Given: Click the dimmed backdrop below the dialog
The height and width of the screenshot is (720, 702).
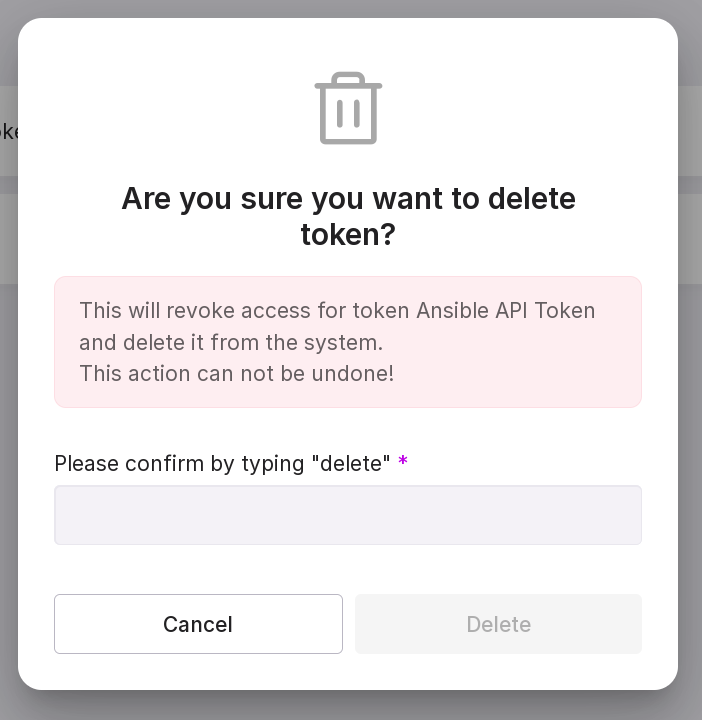Looking at the screenshot, I should tap(348, 706).
